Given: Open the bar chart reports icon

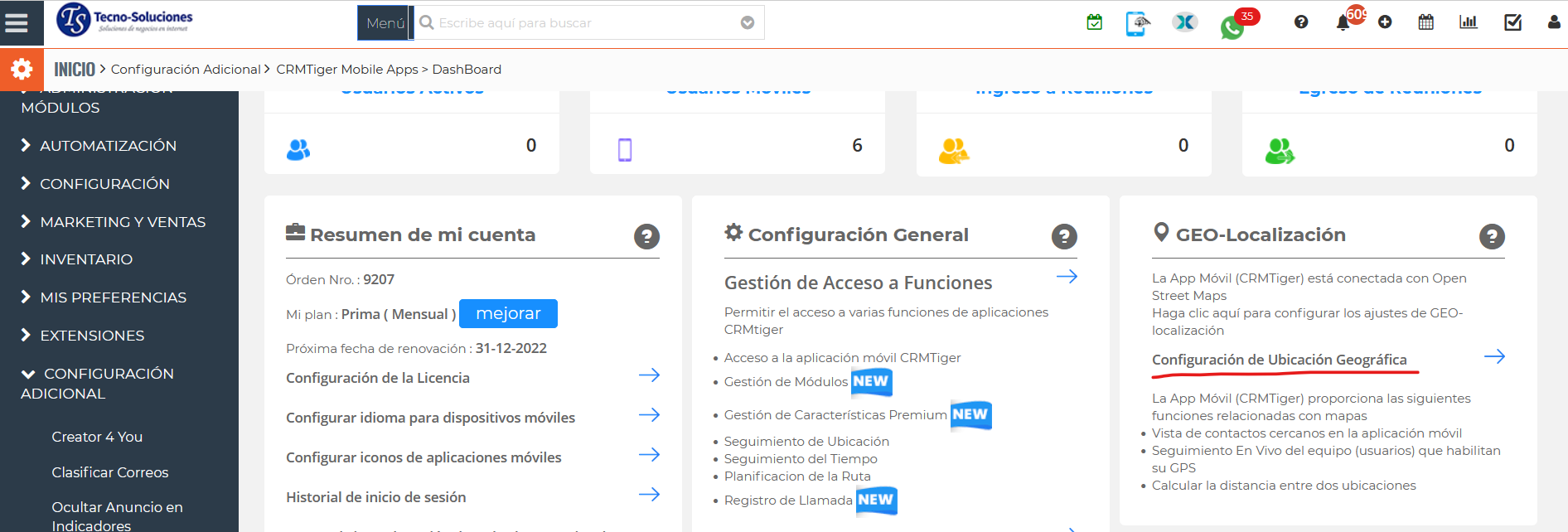Looking at the screenshot, I should [x=1468, y=22].
